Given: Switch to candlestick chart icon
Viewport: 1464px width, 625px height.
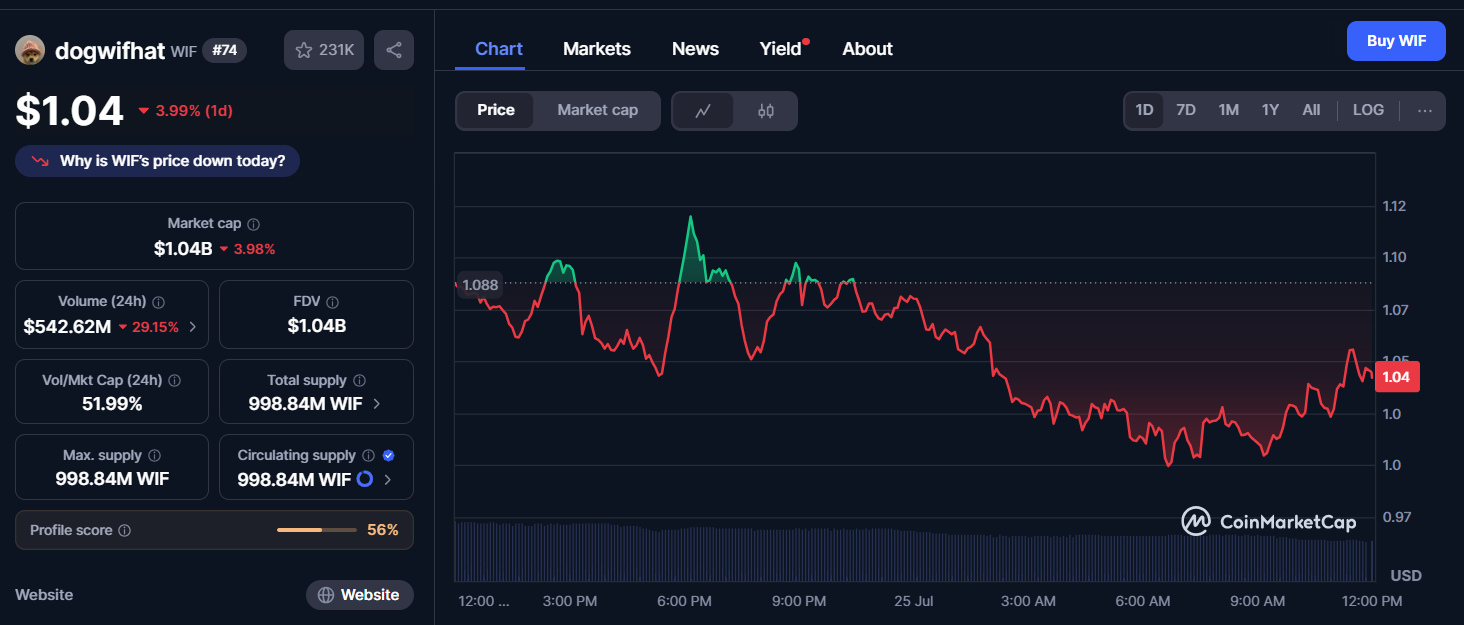Looking at the screenshot, I should coord(766,111).
